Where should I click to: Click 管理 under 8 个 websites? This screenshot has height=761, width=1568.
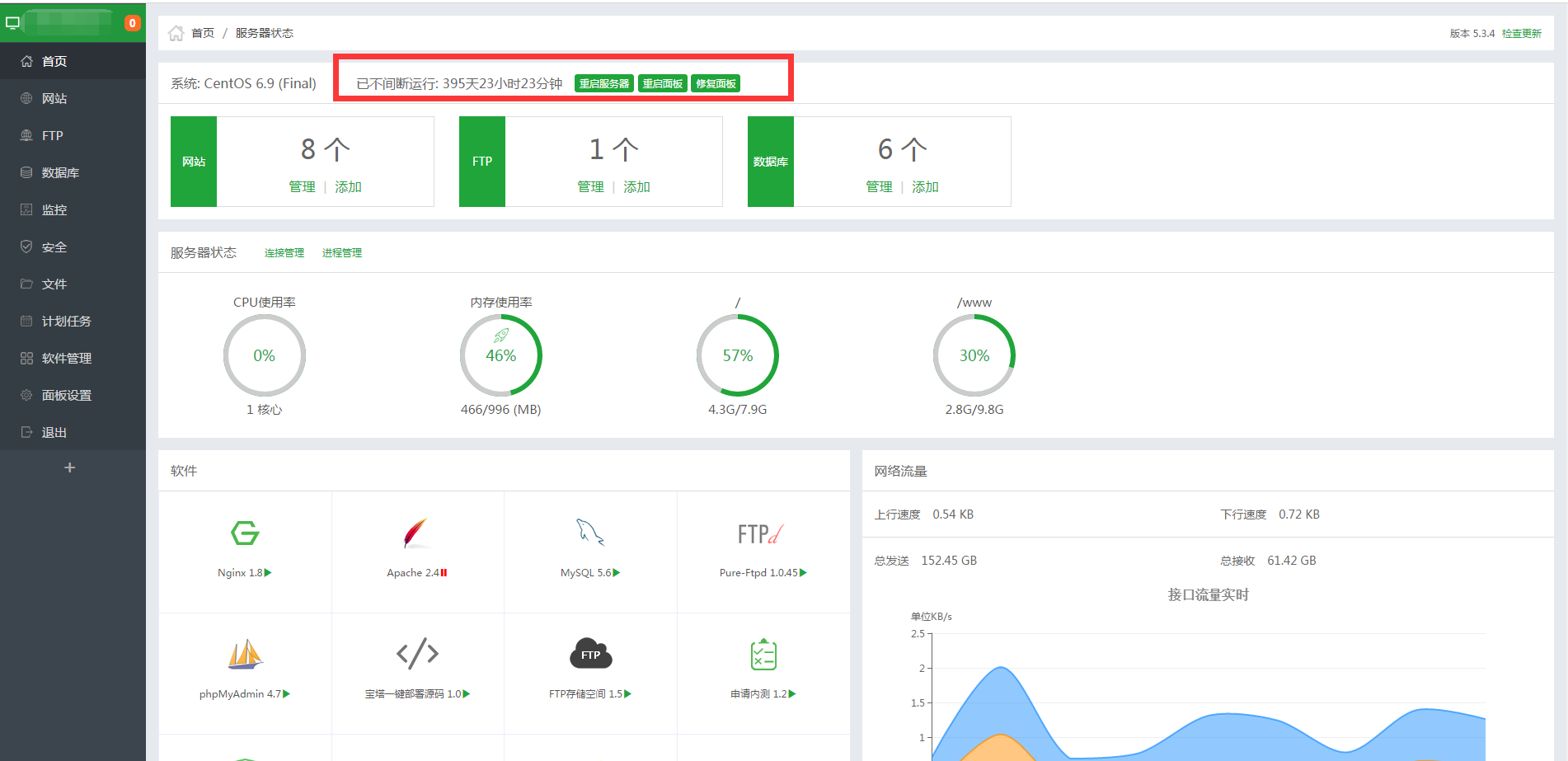coord(302,187)
